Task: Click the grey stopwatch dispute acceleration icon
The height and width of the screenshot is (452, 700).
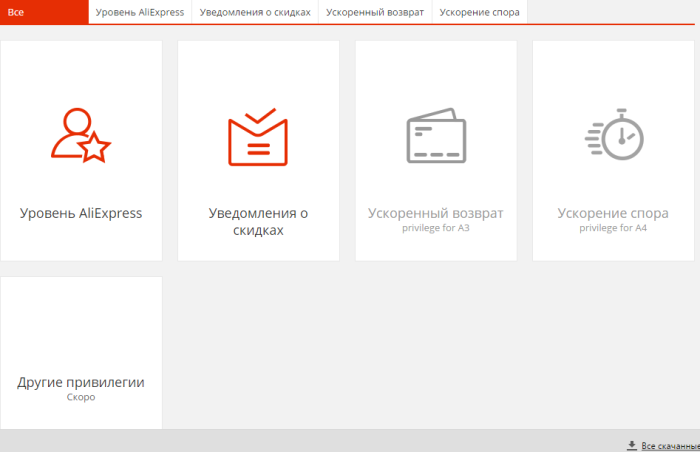Action: [614, 134]
